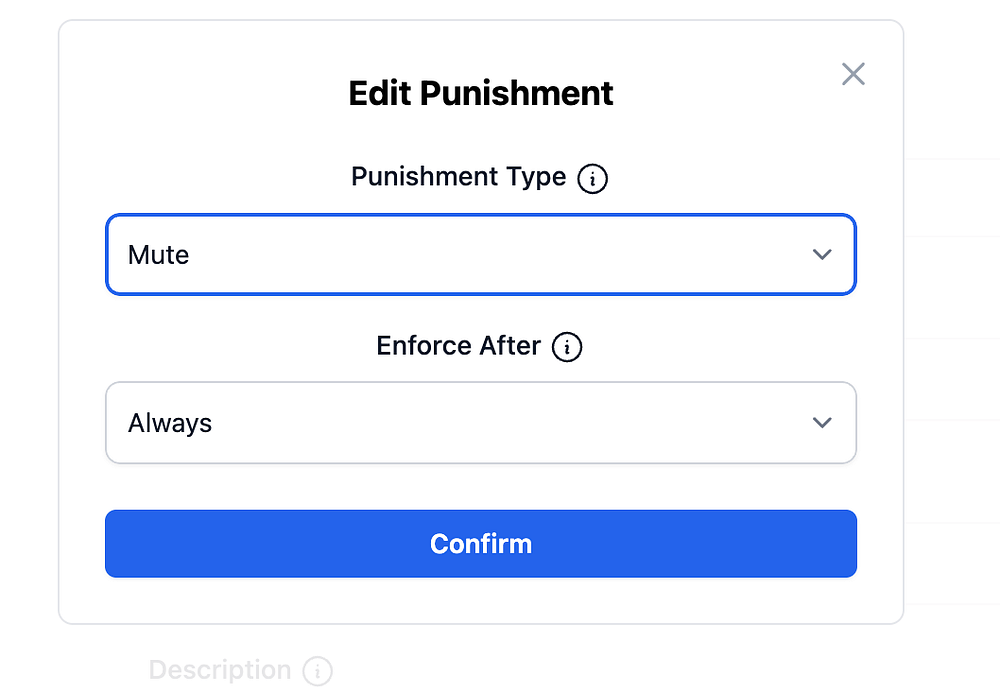The width and height of the screenshot is (1000, 696).
Task: Click the faded Description info icon
Action: pos(317,670)
